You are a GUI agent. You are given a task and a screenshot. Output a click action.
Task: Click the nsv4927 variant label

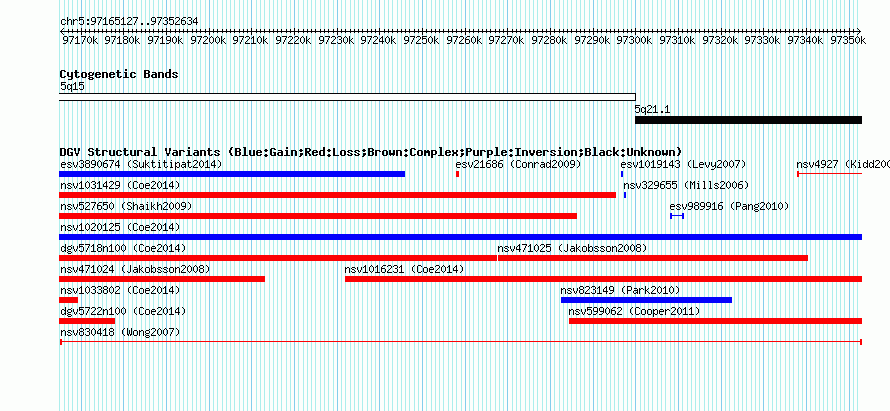843,165
